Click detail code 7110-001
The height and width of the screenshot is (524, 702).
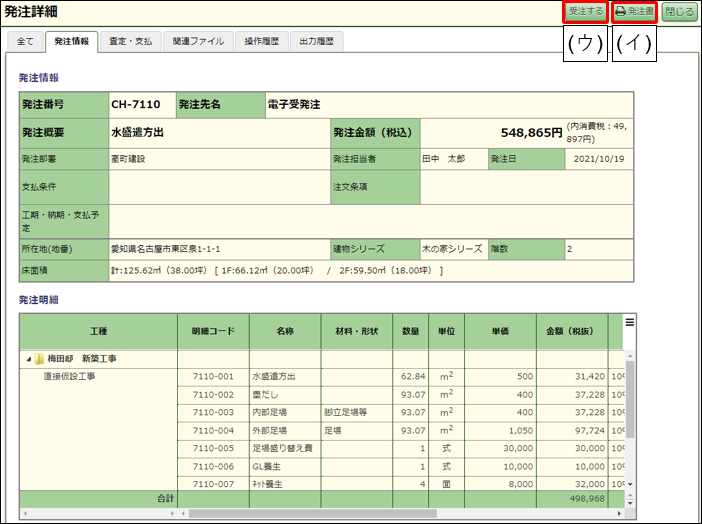[213, 377]
